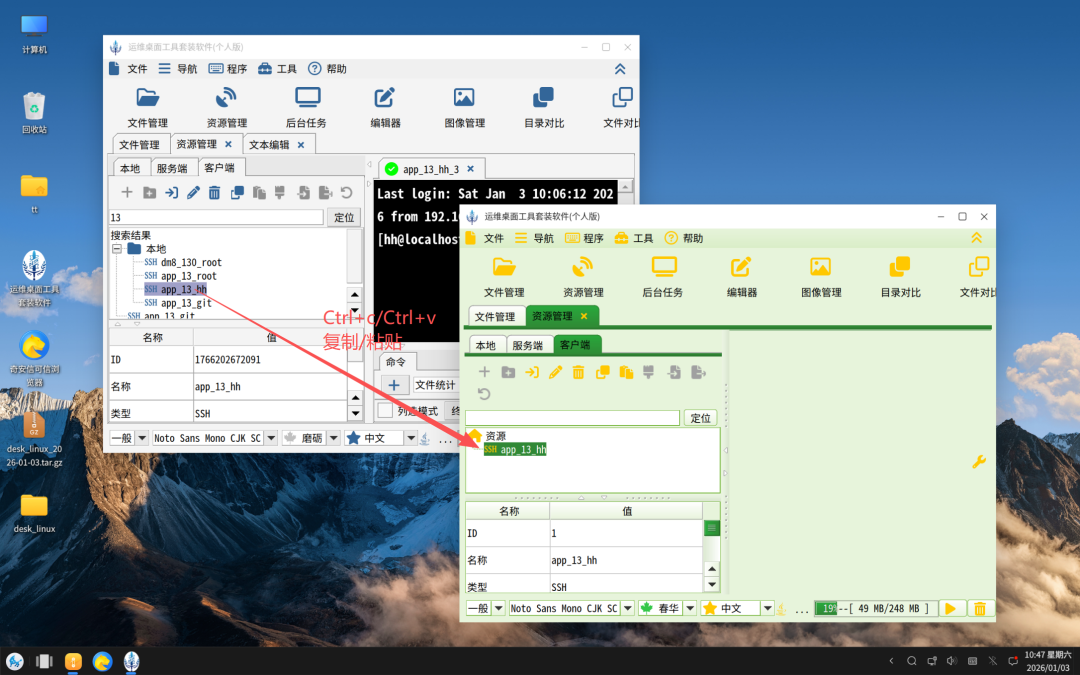Open 文件 menu in green front window
Screen dimensions: 1080x675
[486, 238]
